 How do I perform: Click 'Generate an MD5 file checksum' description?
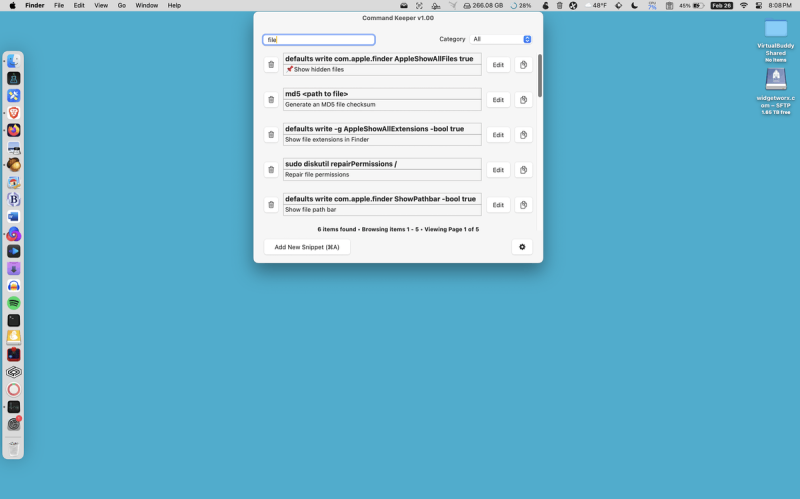coord(382,105)
